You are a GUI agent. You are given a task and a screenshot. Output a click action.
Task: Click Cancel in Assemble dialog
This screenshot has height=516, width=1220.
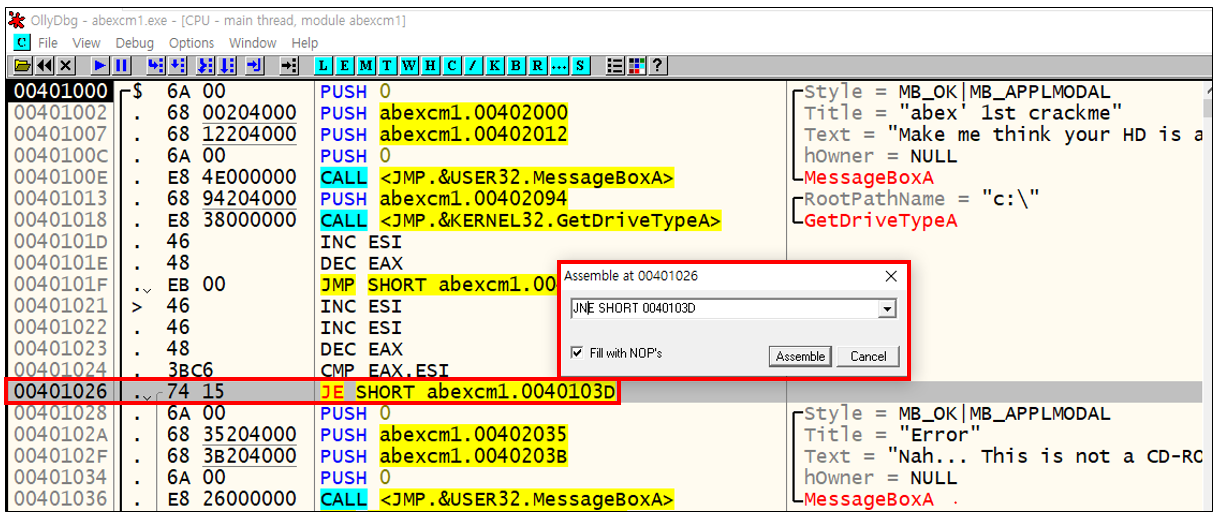coord(868,356)
